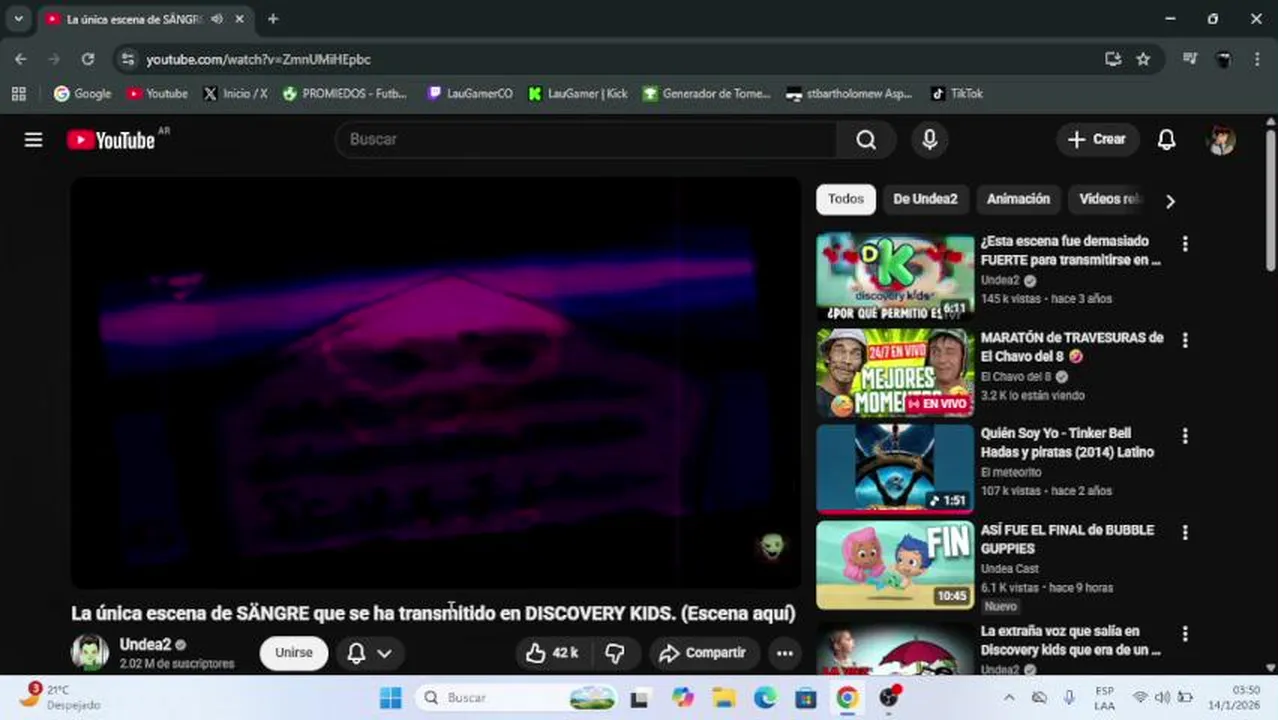Show more filter chips with the right chevron
Image resolution: width=1278 pixels, height=720 pixels.
[1170, 200]
